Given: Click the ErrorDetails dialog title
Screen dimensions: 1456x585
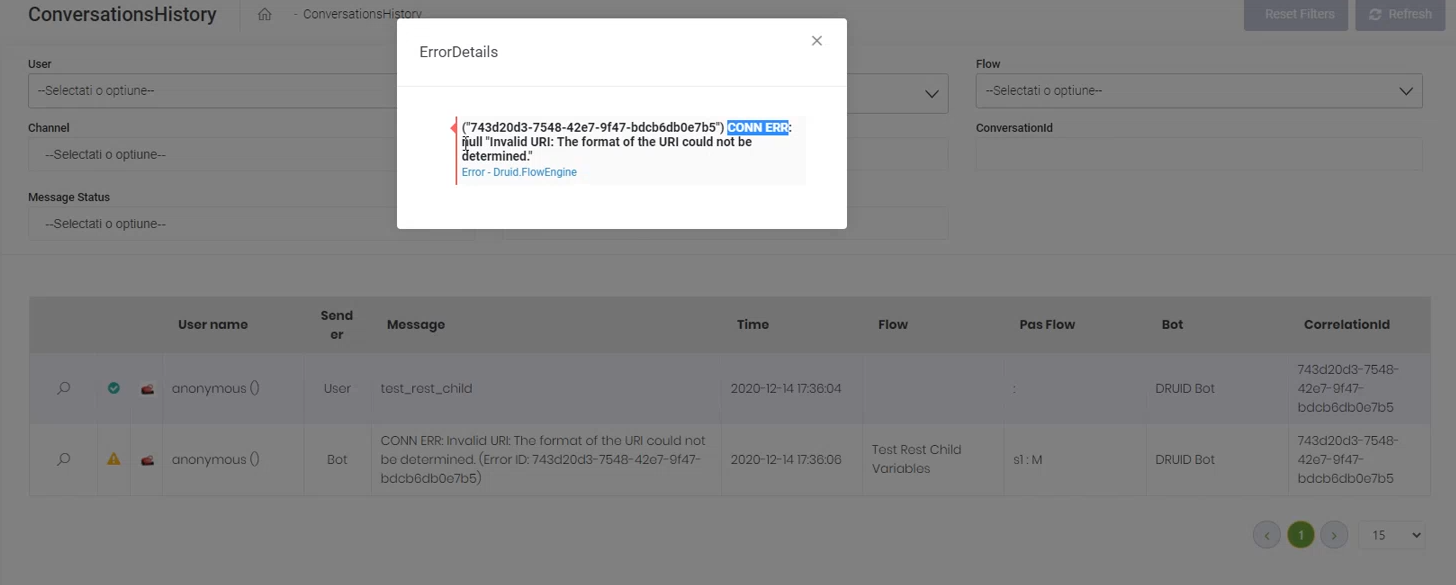Looking at the screenshot, I should pyautogui.click(x=458, y=52).
